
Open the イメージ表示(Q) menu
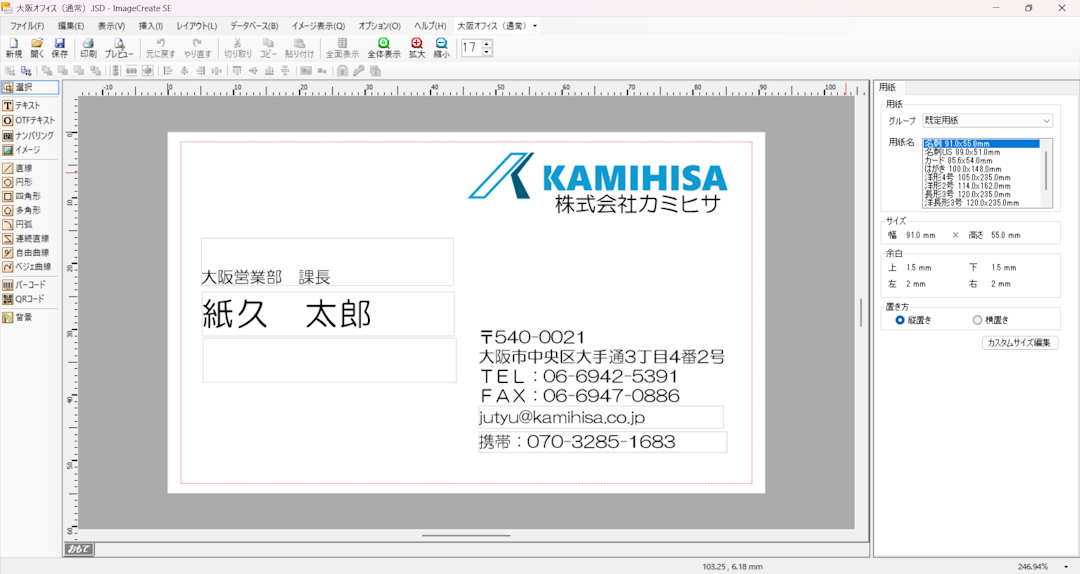(x=318, y=26)
